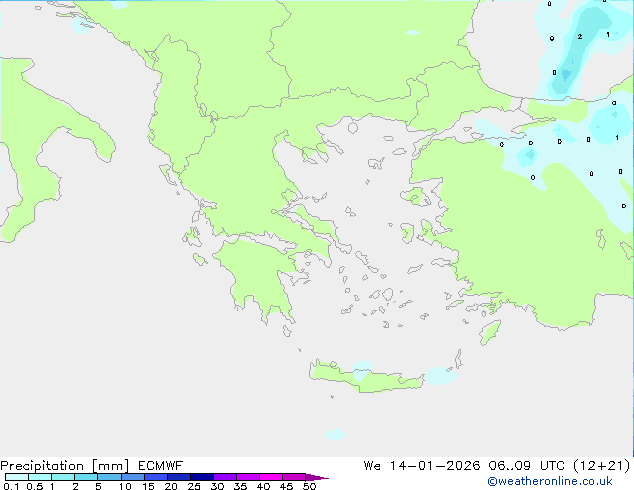Screen dimensions: 634x490
Task: Click the 25–30 mm darkest navy legend swatch
Action: click(202, 477)
